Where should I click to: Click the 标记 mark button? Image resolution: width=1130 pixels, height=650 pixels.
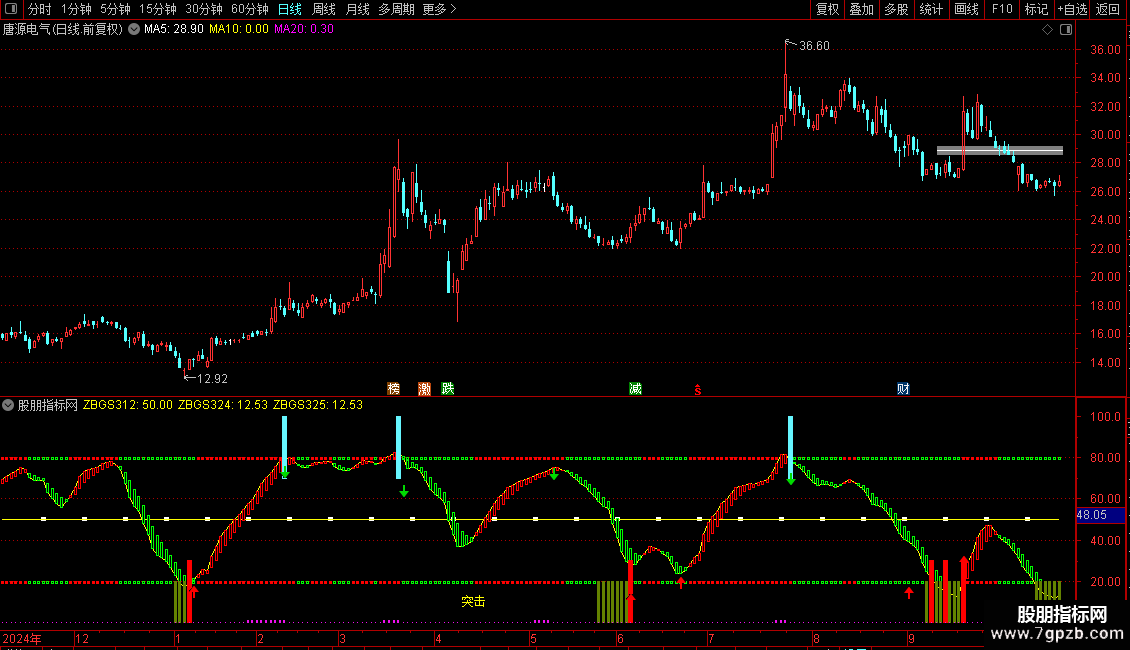[1036, 9]
